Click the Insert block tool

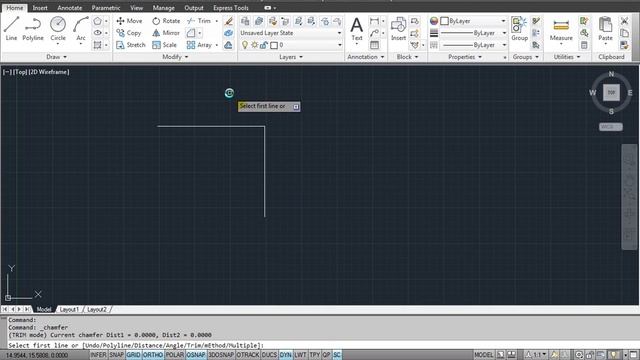pos(398,28)
